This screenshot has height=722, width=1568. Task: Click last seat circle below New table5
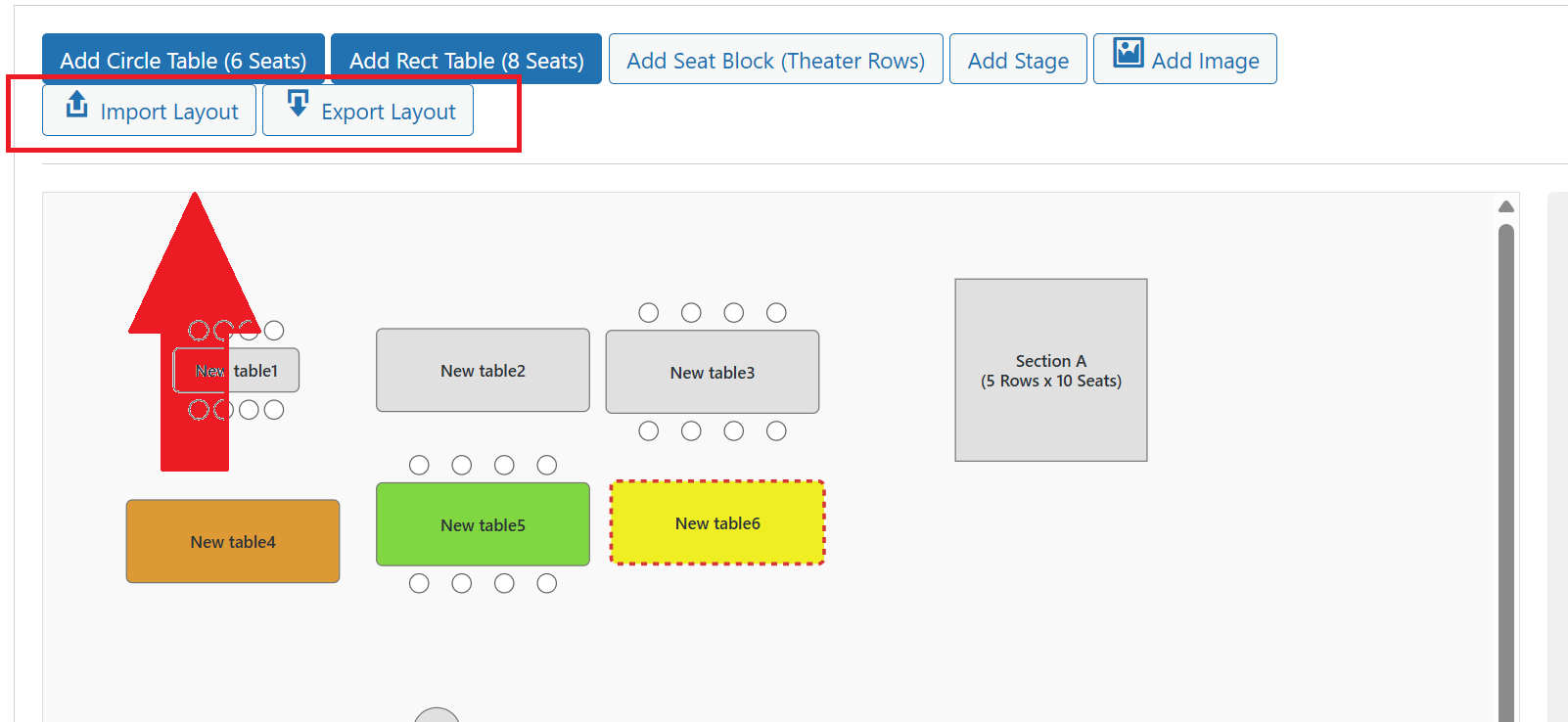coord(547,584)
